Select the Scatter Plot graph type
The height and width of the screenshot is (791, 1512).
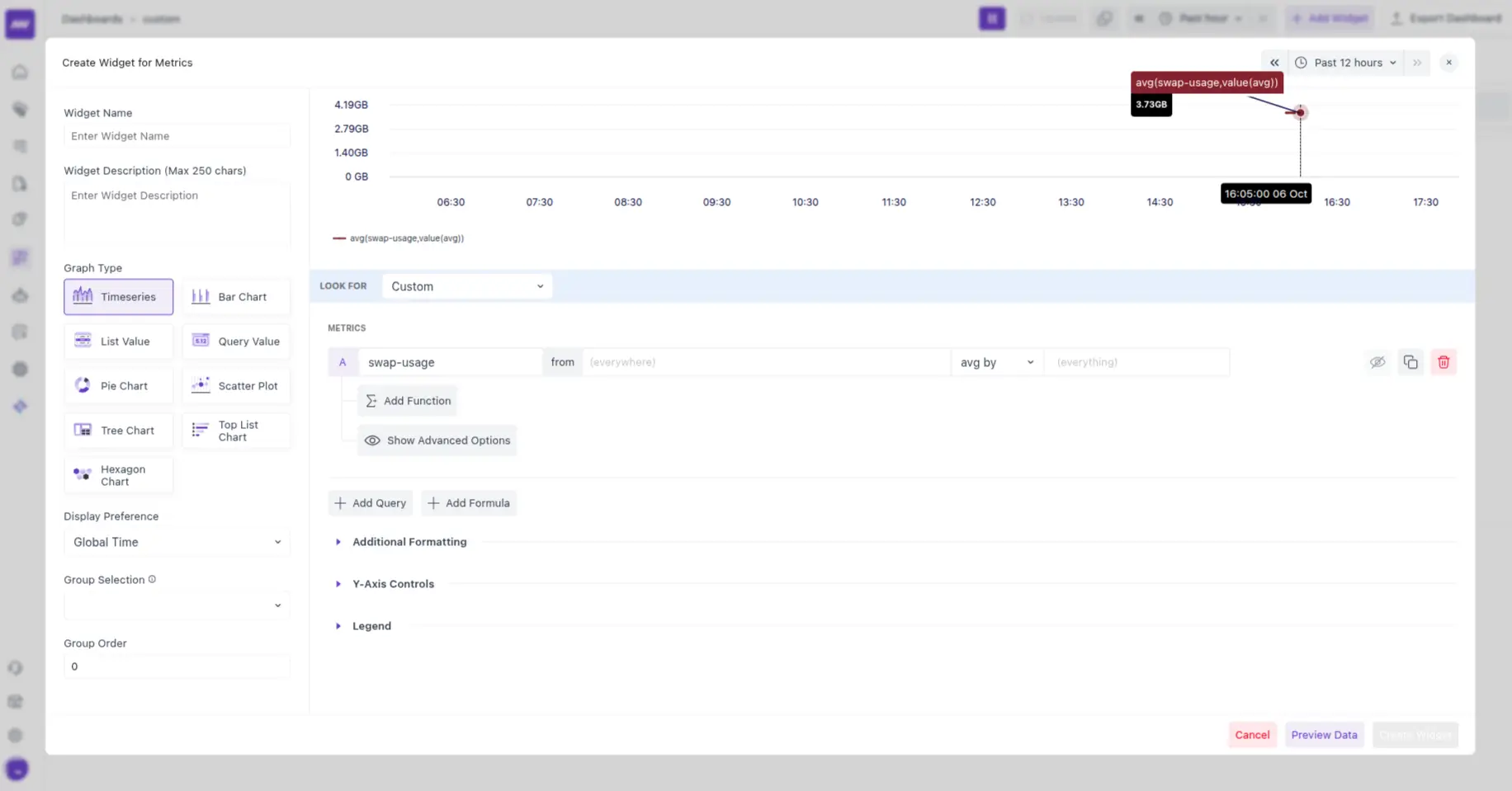click(x=236, y=385)
